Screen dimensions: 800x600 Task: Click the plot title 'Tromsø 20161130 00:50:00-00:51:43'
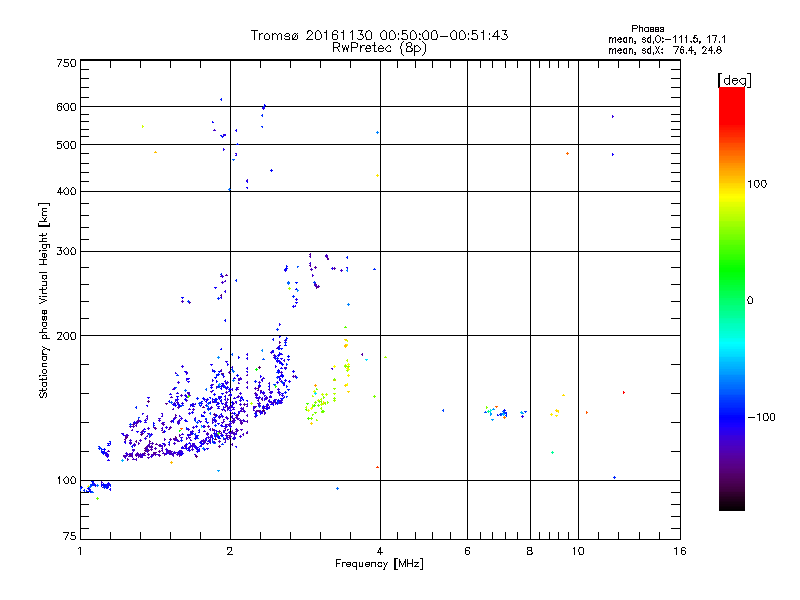(379, 35)
